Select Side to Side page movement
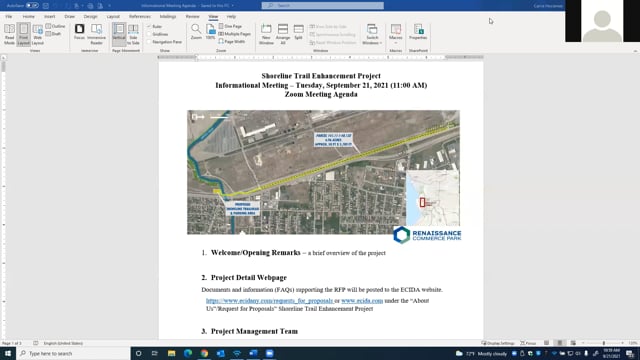 (133, 34)
